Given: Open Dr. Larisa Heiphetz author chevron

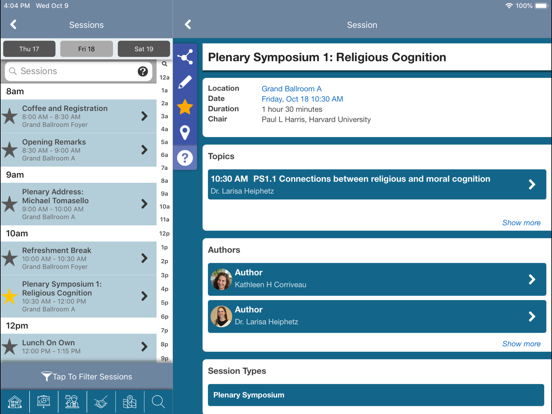Looking at the screenshot, I should [532, 316].
